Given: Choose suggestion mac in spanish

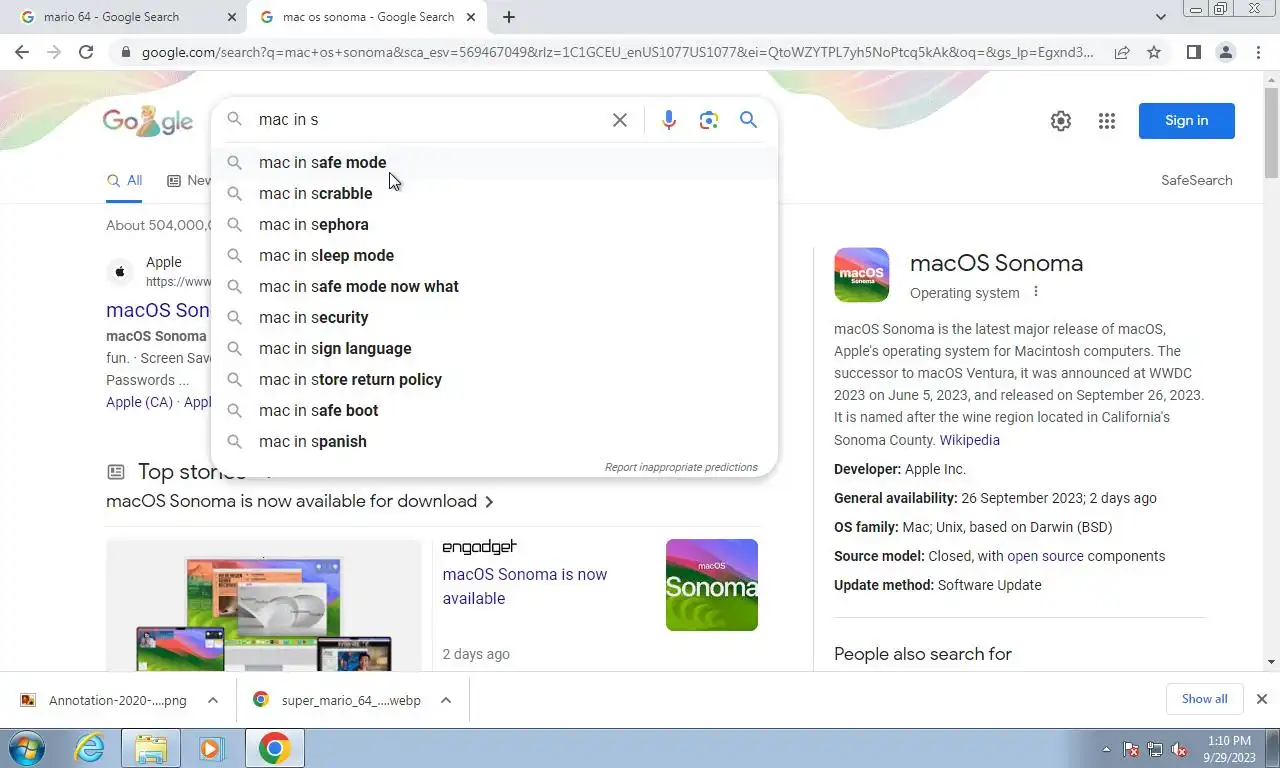Looking at the screenshot, I should pyautogui.click(x=494, y=441).
